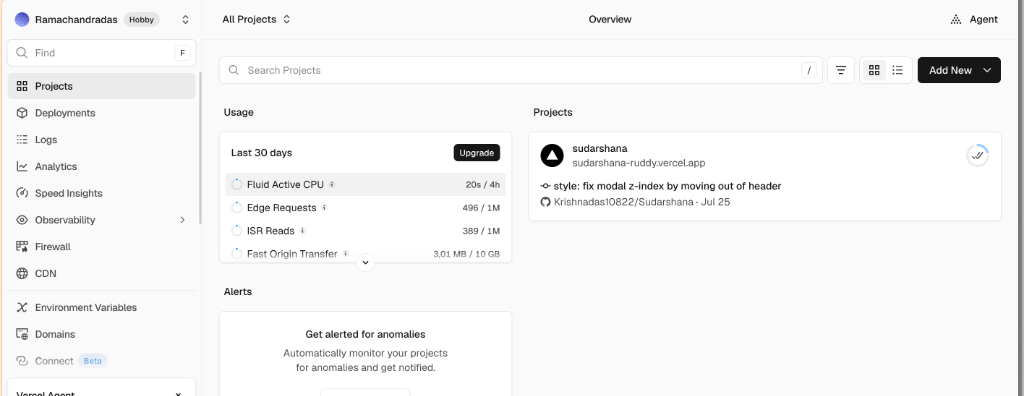
Task: Select the Fluid Active CPU usage row
Action: click(x=366, y=185)
